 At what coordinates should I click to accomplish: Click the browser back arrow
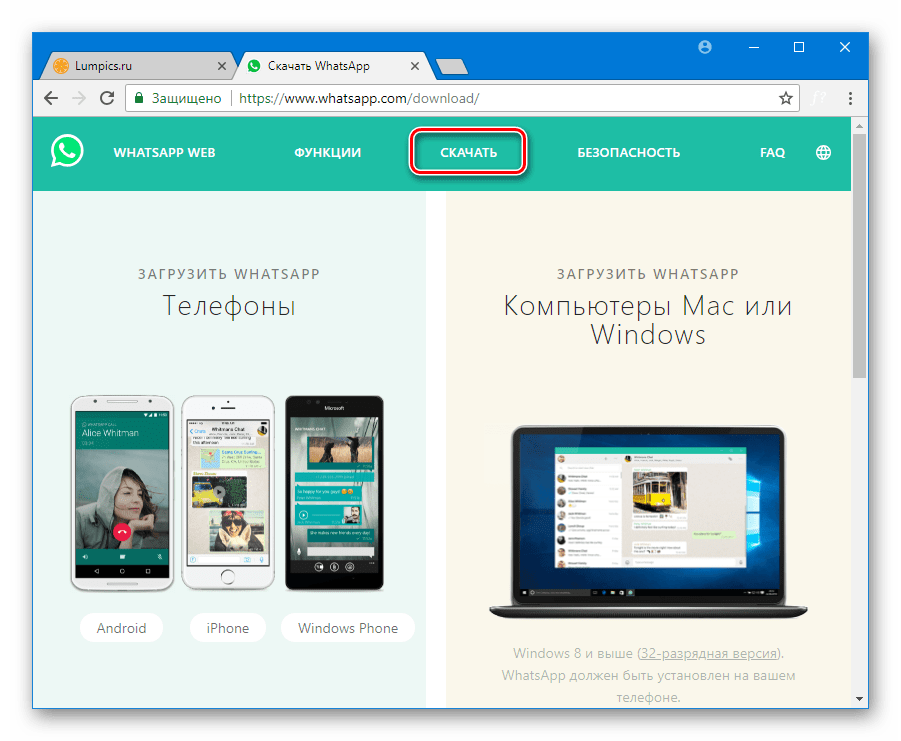[x=51, y=99]
